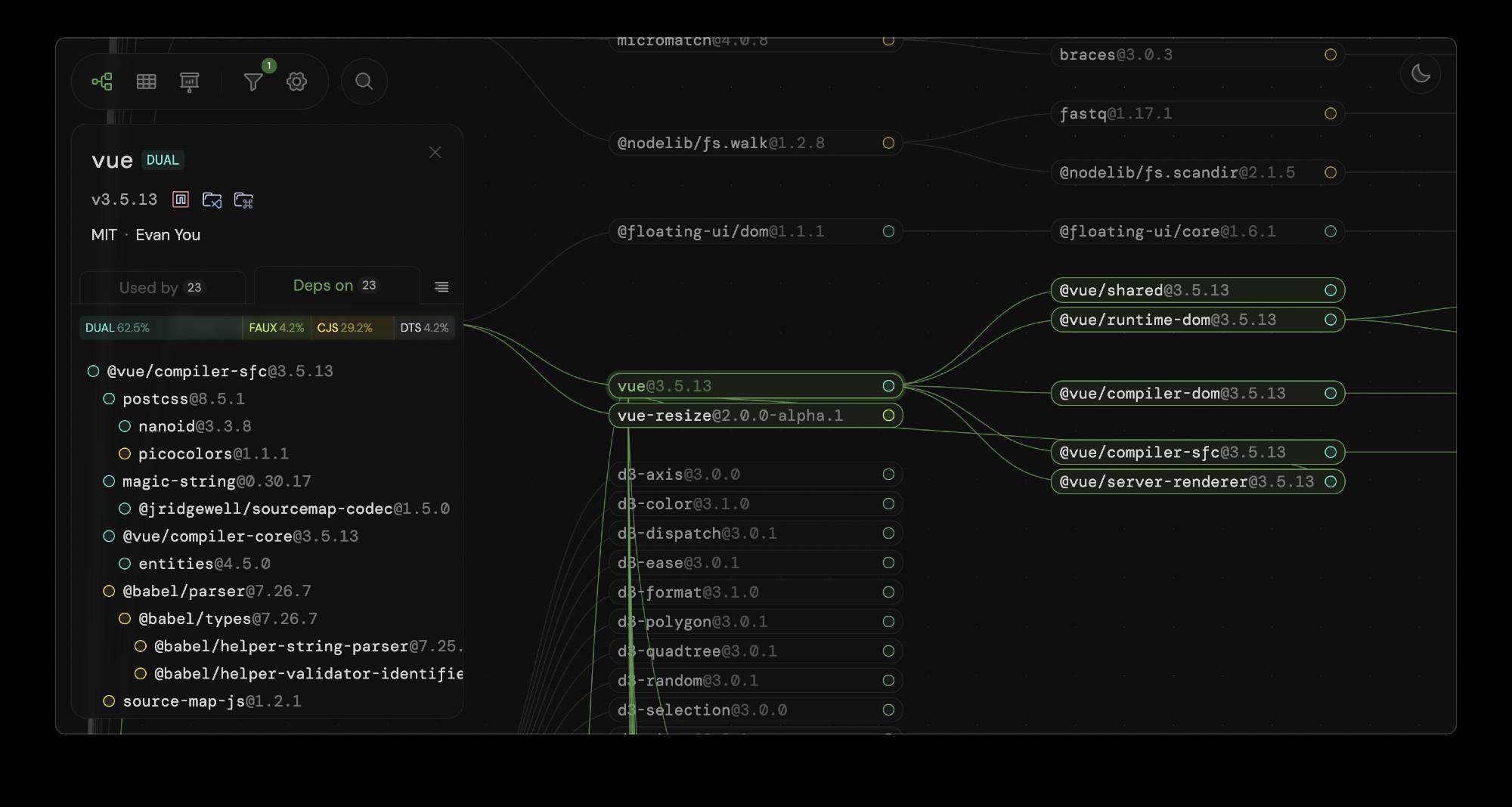Toggle dependency list layout icon
1512x807 pixels.
tap(442, 286)
